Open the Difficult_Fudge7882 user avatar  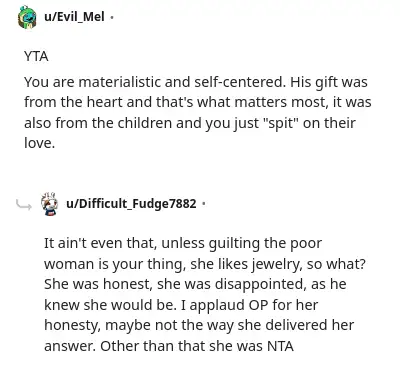point(49,204)
